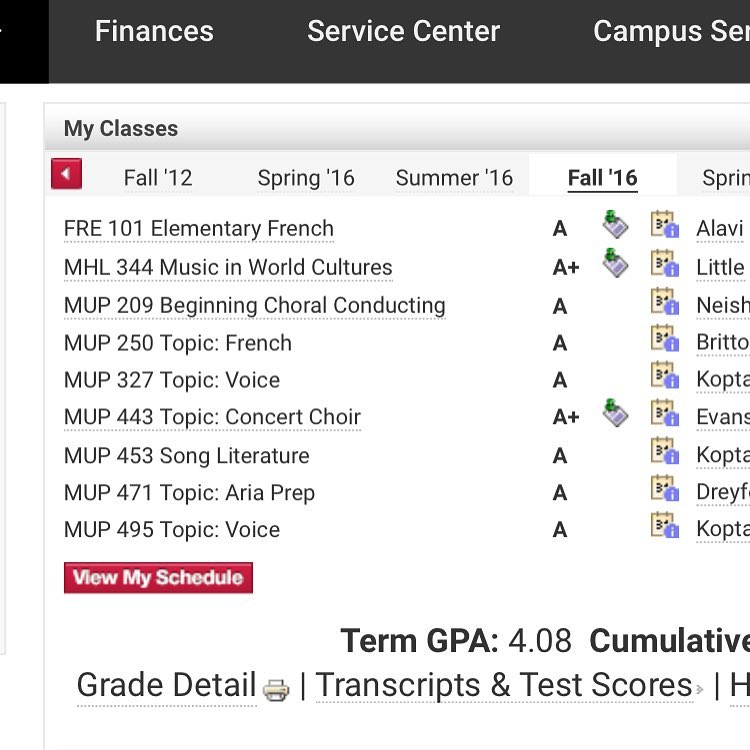Switch to the Spring '16 term tab

(306, 178)
